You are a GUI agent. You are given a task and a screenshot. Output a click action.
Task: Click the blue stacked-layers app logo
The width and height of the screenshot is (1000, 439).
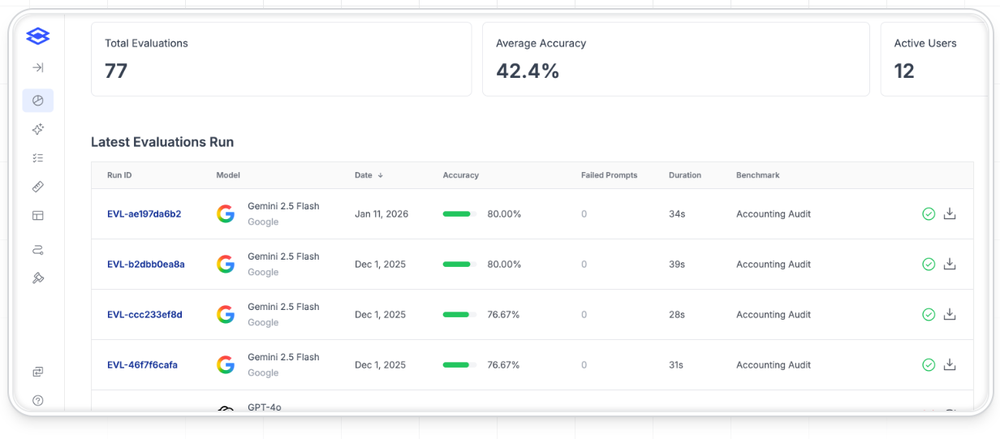[38, 37]
